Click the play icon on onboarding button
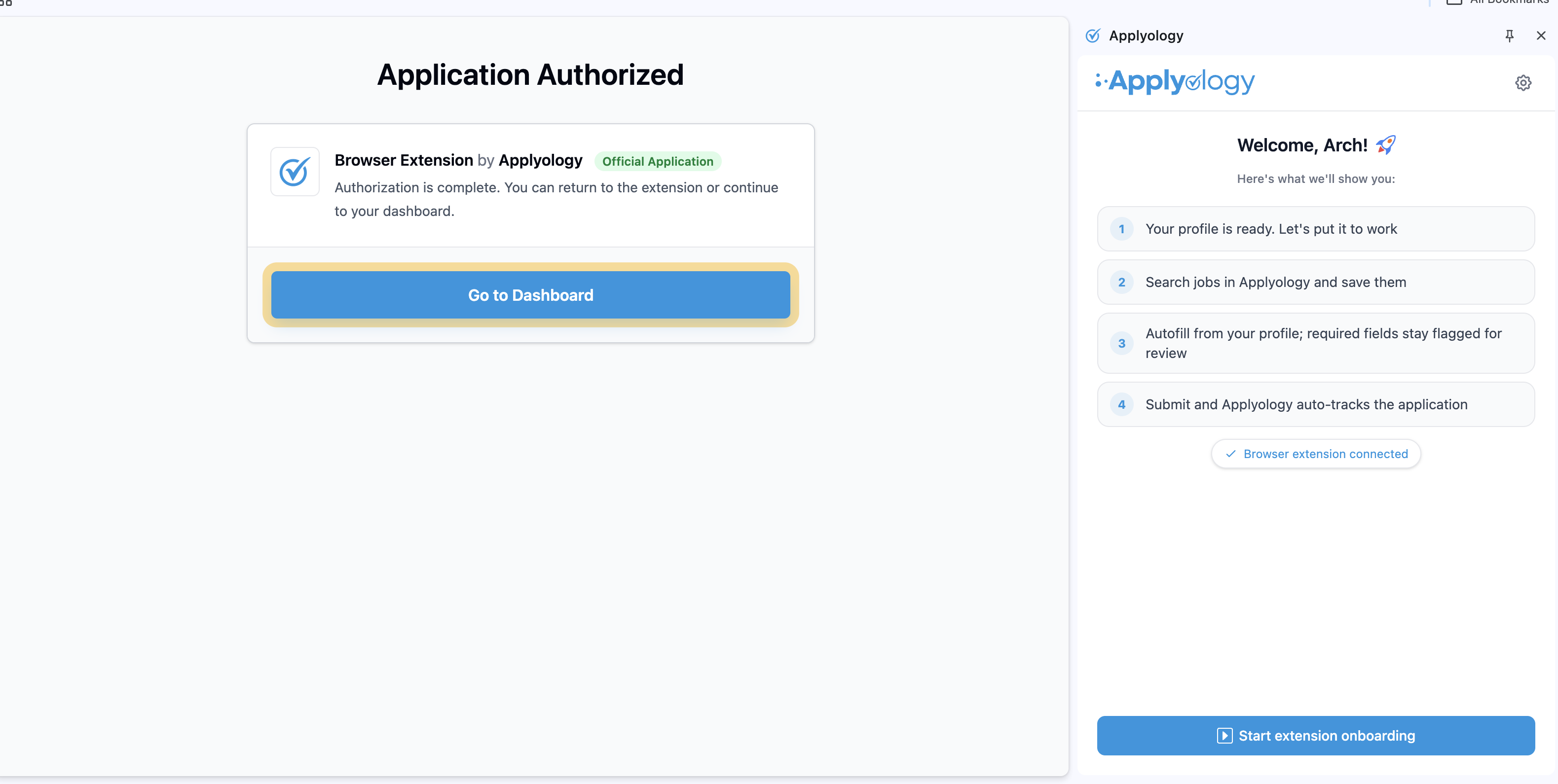The image size is (1558, 784). click(1224, 736)
